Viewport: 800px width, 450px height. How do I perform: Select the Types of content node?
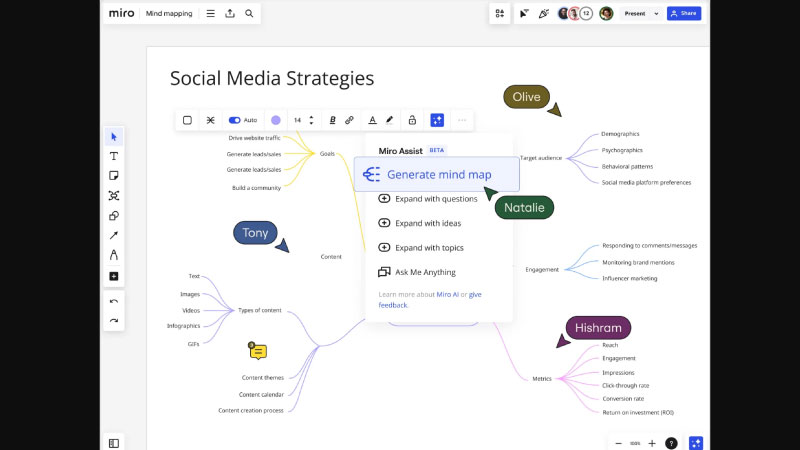[x=260, y=310]
